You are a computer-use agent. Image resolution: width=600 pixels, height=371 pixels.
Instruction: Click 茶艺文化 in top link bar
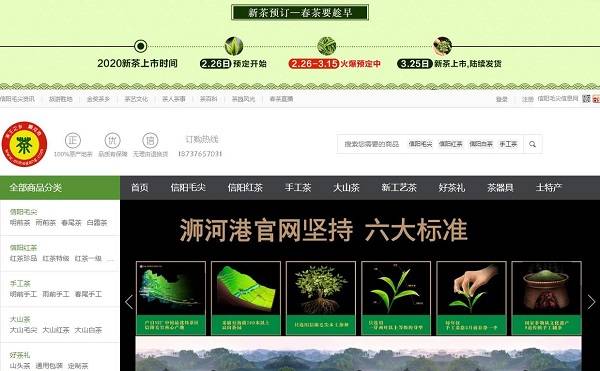pos(136,99)
